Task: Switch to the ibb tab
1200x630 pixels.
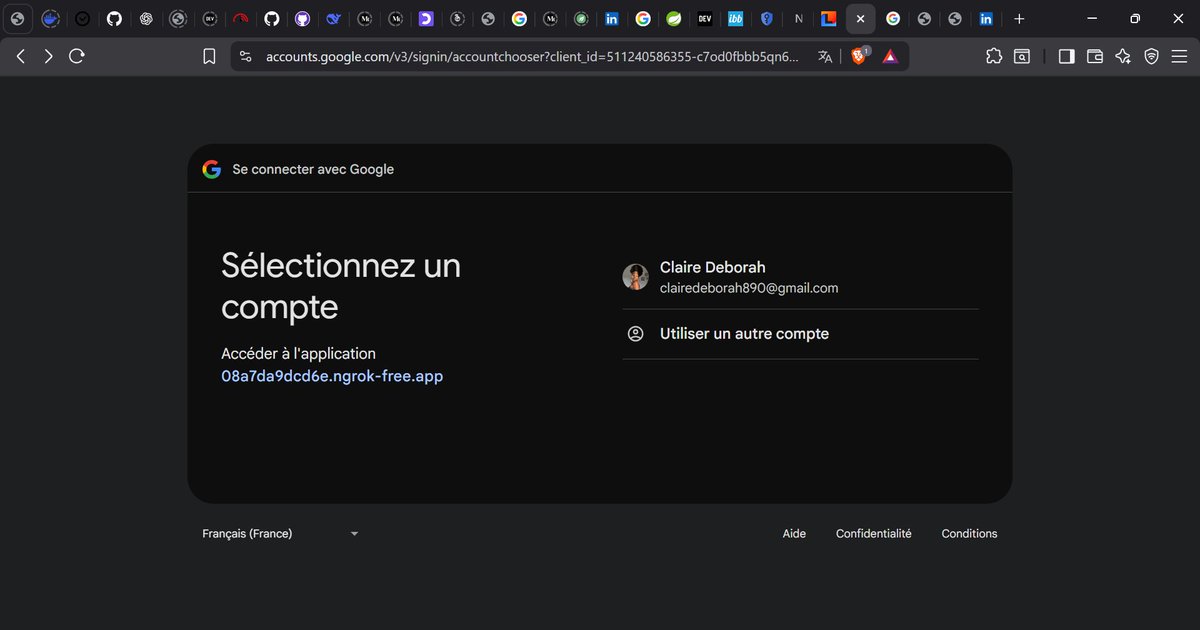Action: (736, 19)
